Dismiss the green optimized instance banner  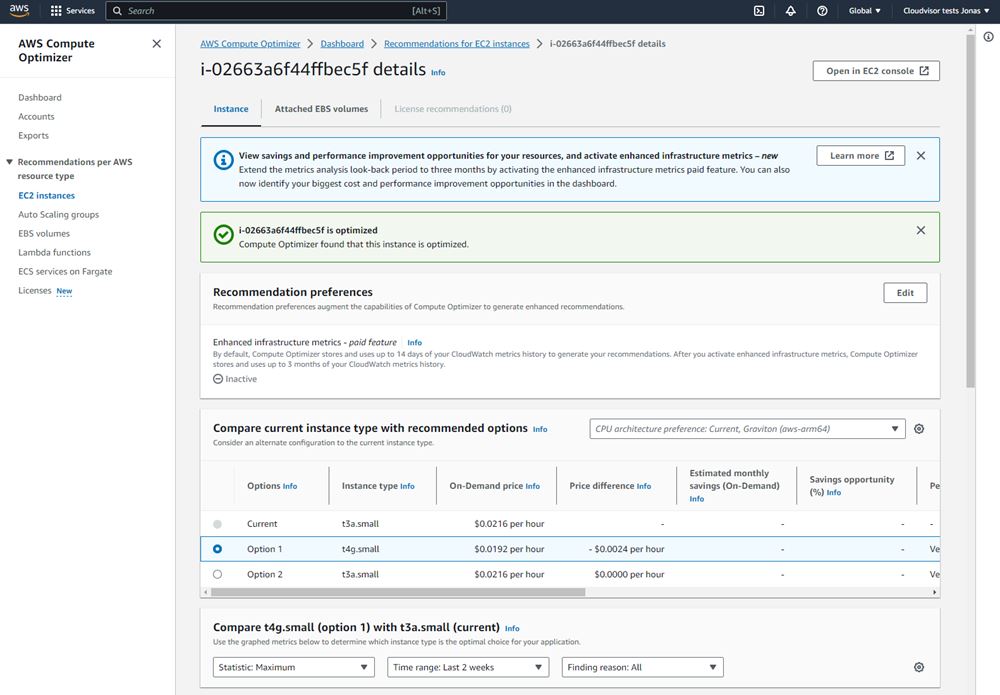[921, 230]
